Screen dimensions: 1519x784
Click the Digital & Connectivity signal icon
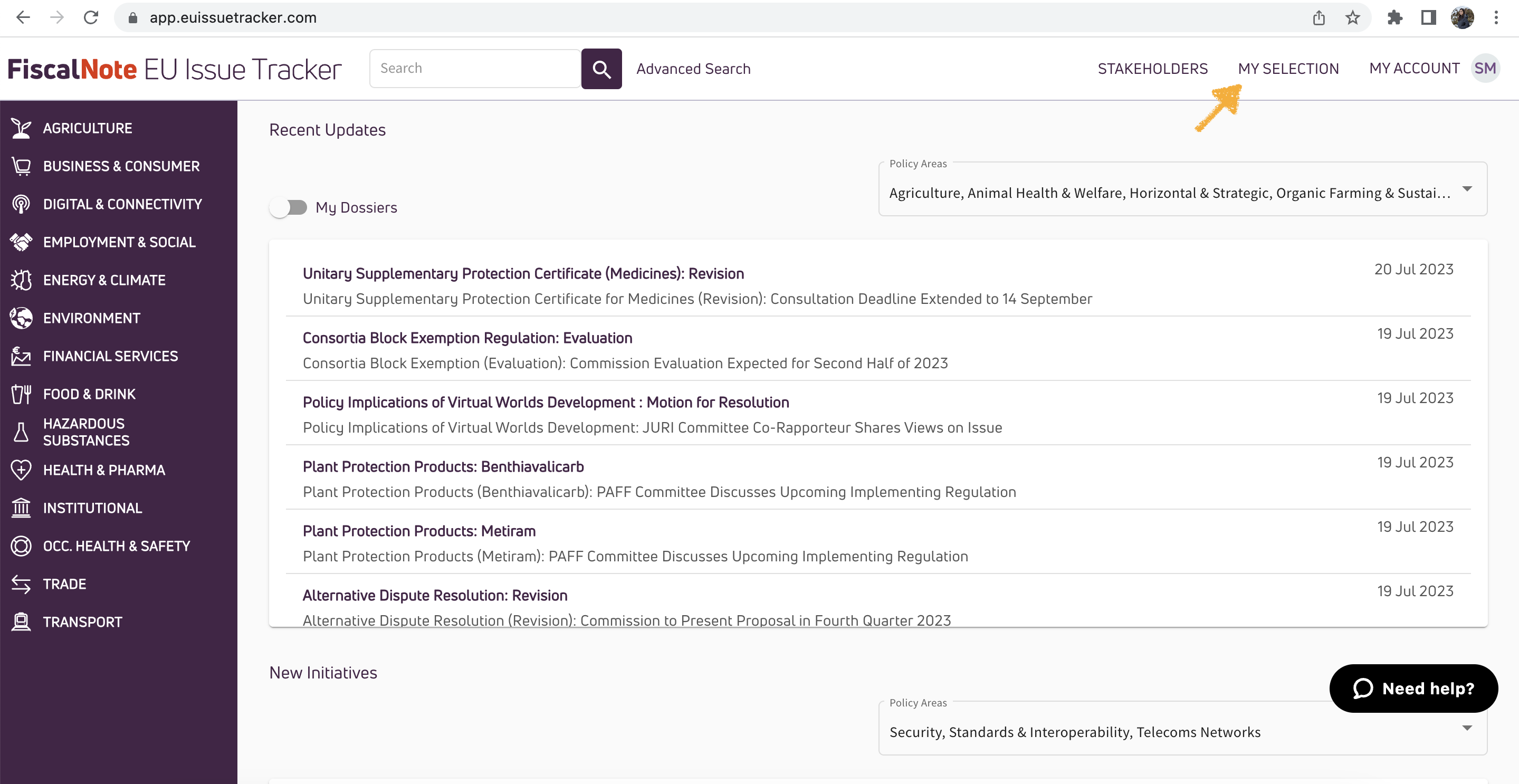tap(21, 204)
